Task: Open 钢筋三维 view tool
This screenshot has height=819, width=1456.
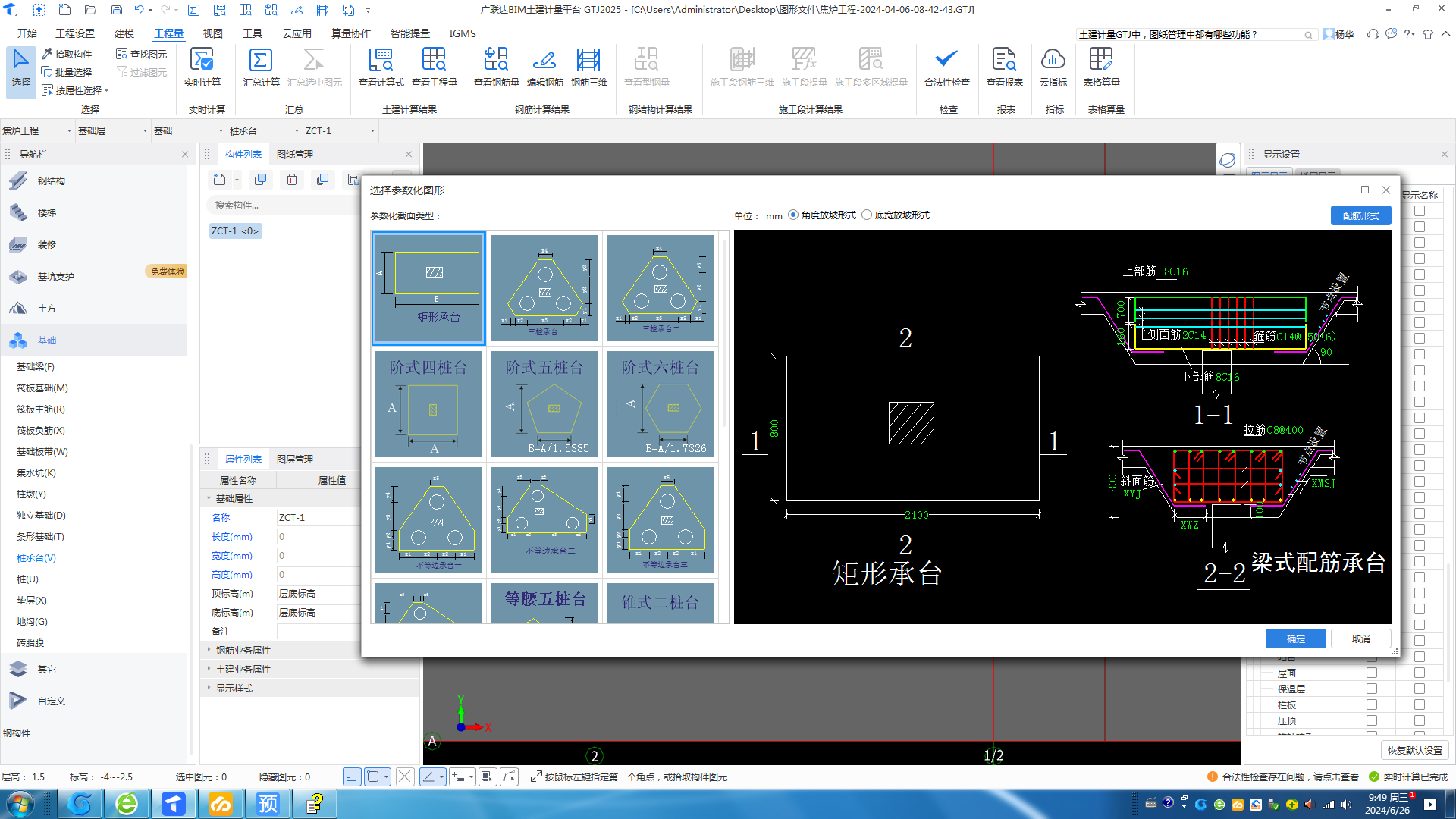Action: 588,67
